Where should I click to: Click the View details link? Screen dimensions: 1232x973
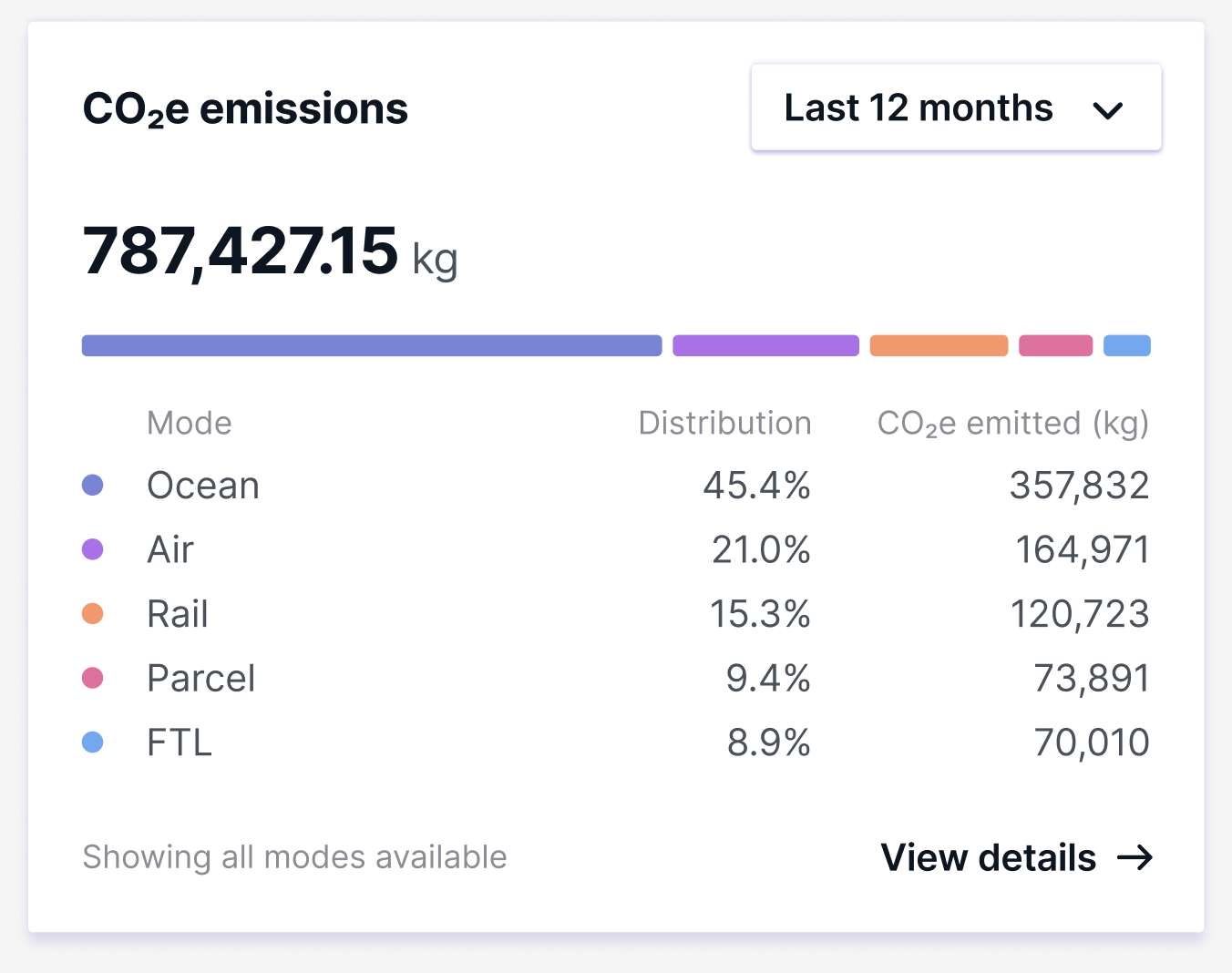[988, 857]
